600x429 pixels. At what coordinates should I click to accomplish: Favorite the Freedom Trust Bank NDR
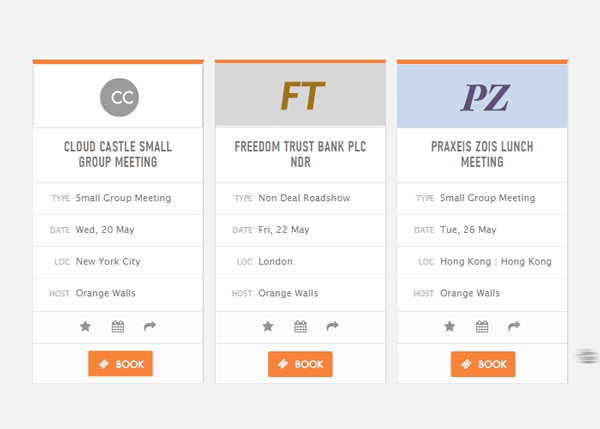pos(268,326)
